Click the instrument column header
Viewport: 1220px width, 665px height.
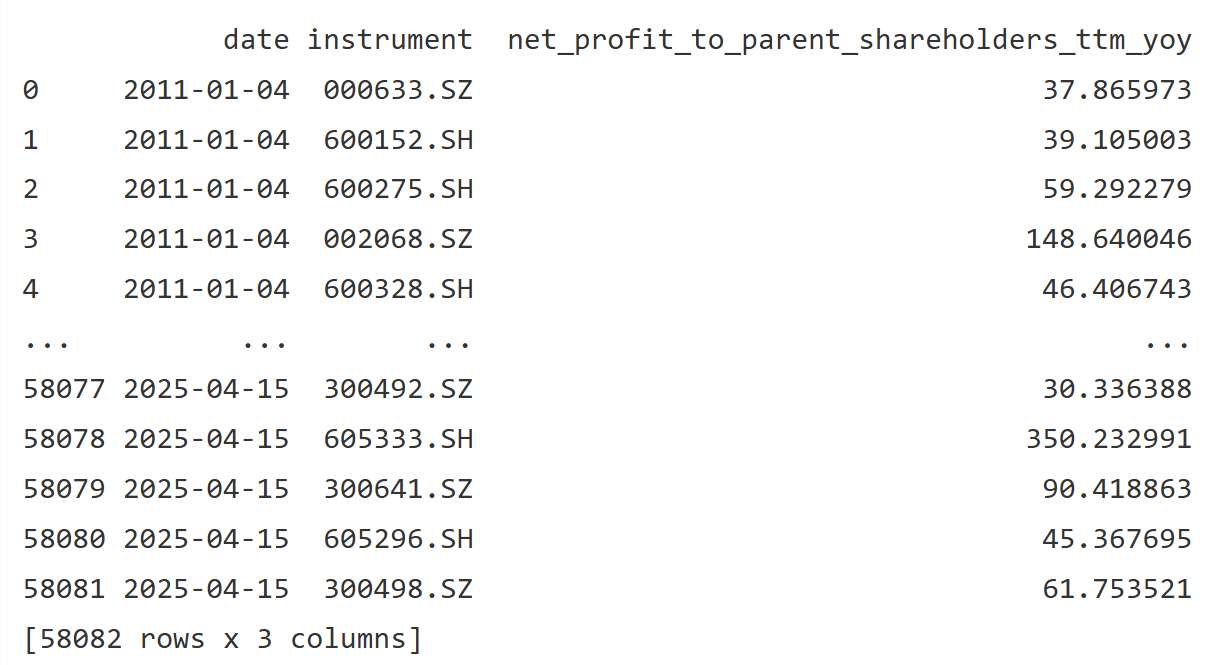click(390, 40)
